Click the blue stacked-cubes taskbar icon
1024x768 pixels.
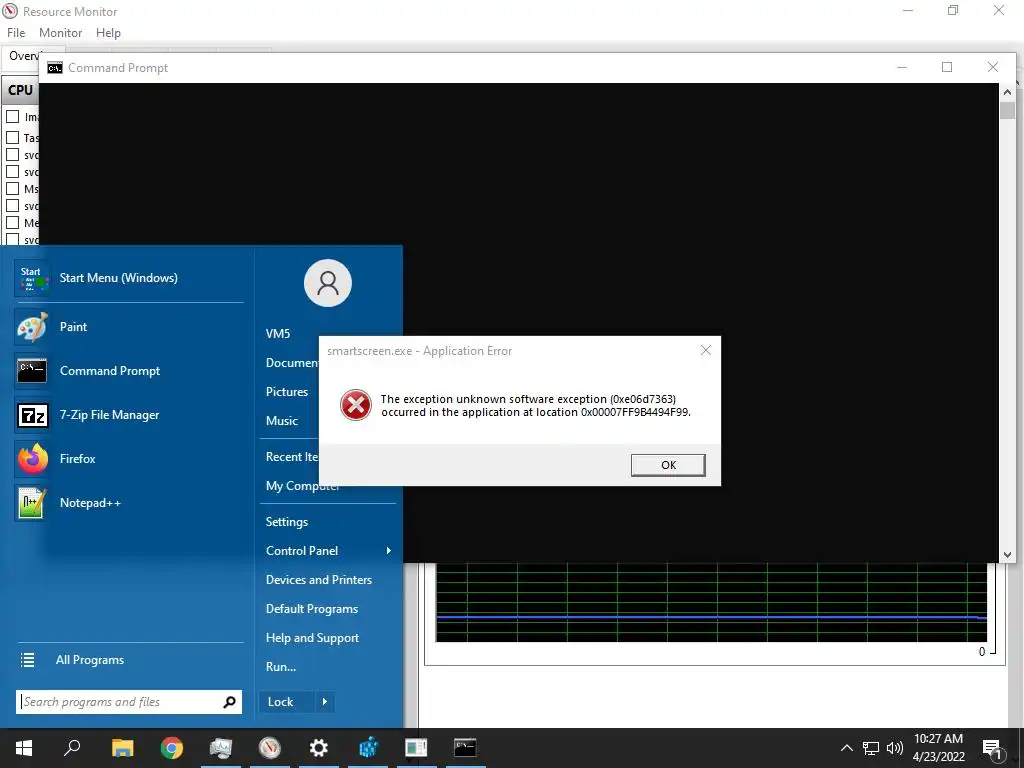coord(368,748)
